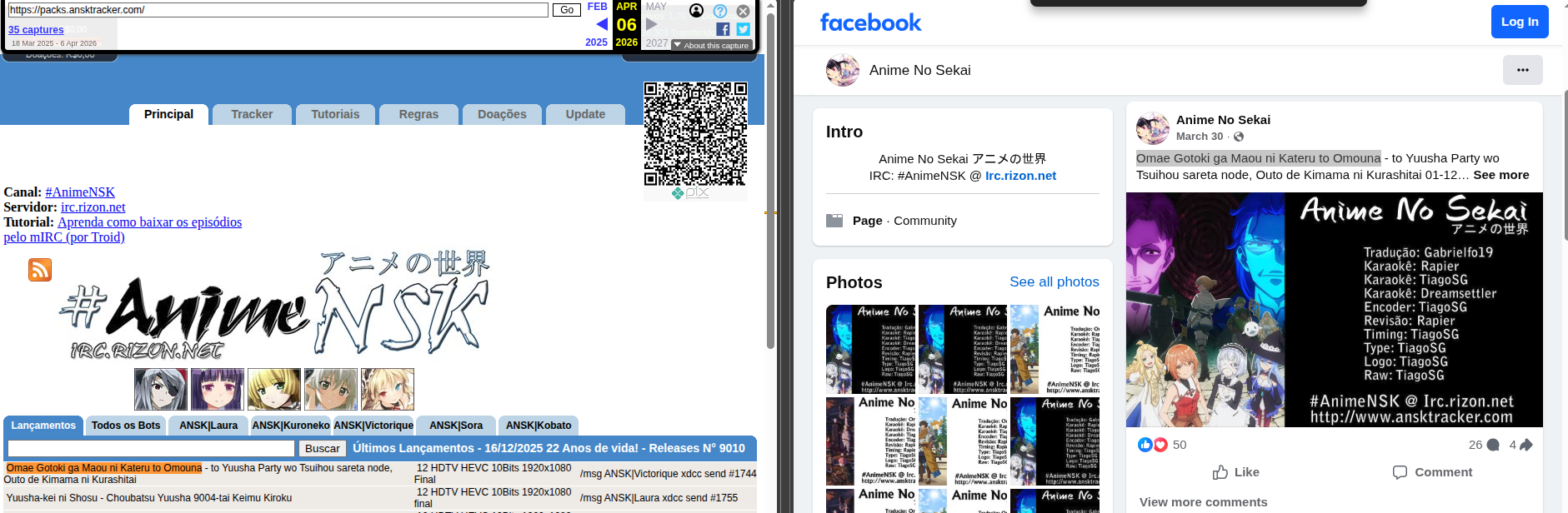Click the grey next-capture arrow

coord(652,24)
